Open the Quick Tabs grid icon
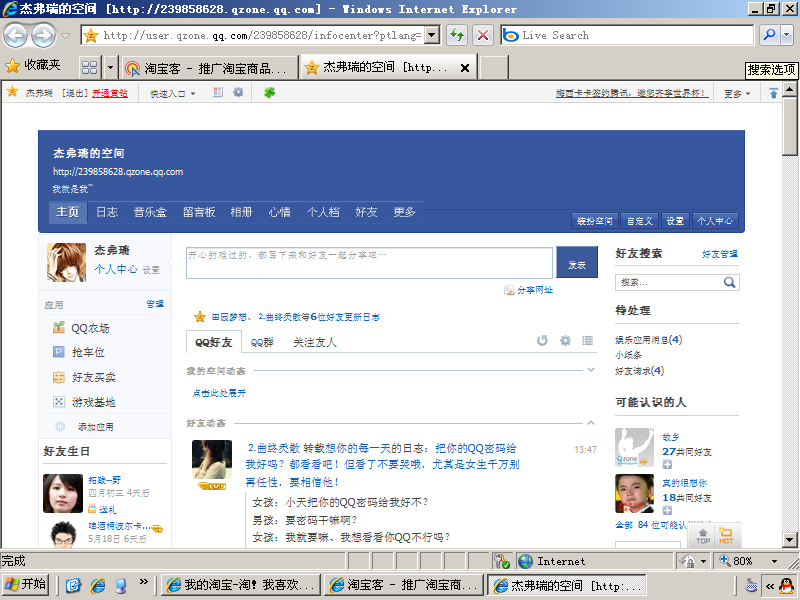The width and height of the screenshot is (800, 600). point(89,67)
